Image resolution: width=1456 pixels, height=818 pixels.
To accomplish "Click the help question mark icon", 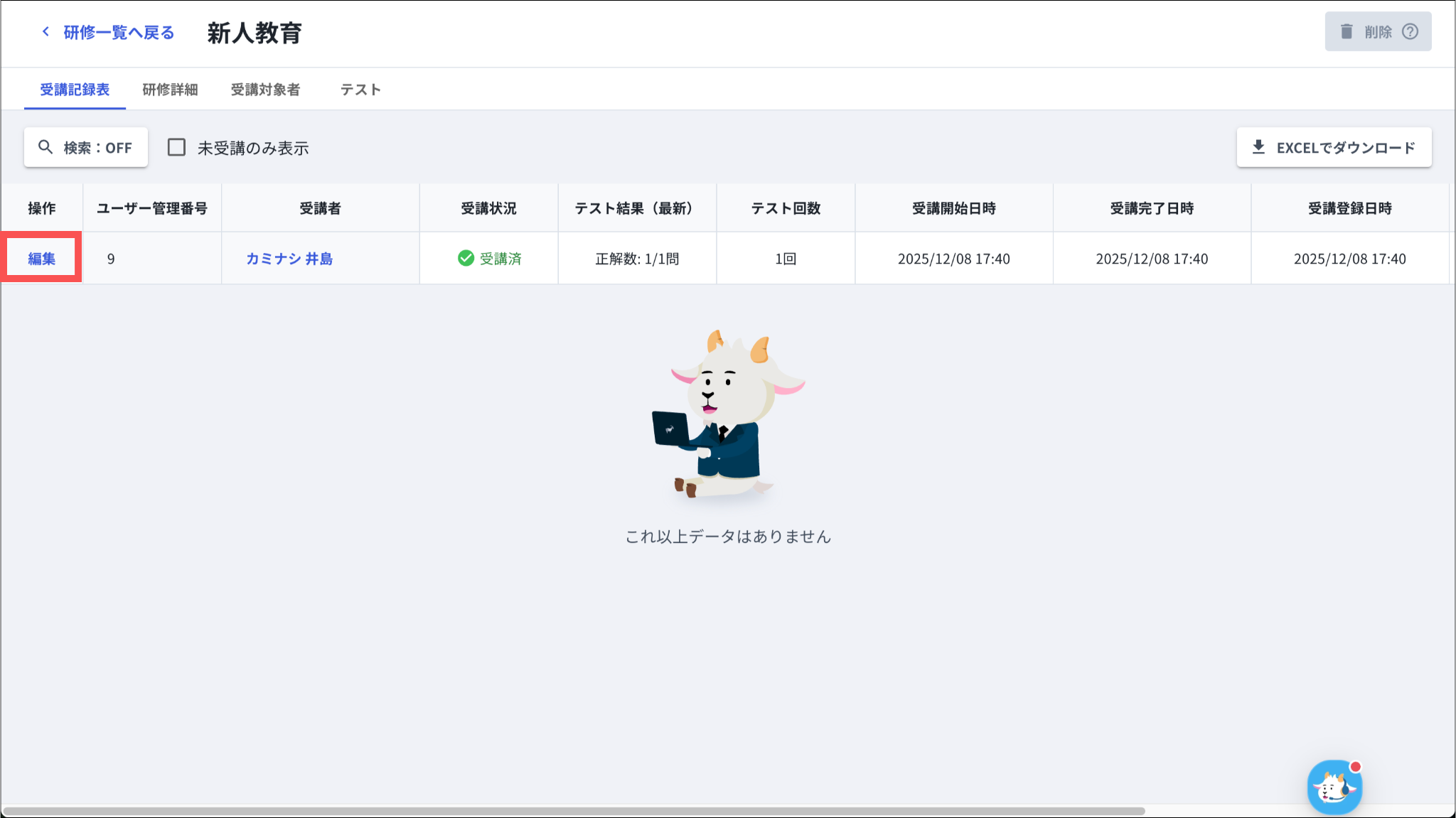I will tap(1410, 32).
